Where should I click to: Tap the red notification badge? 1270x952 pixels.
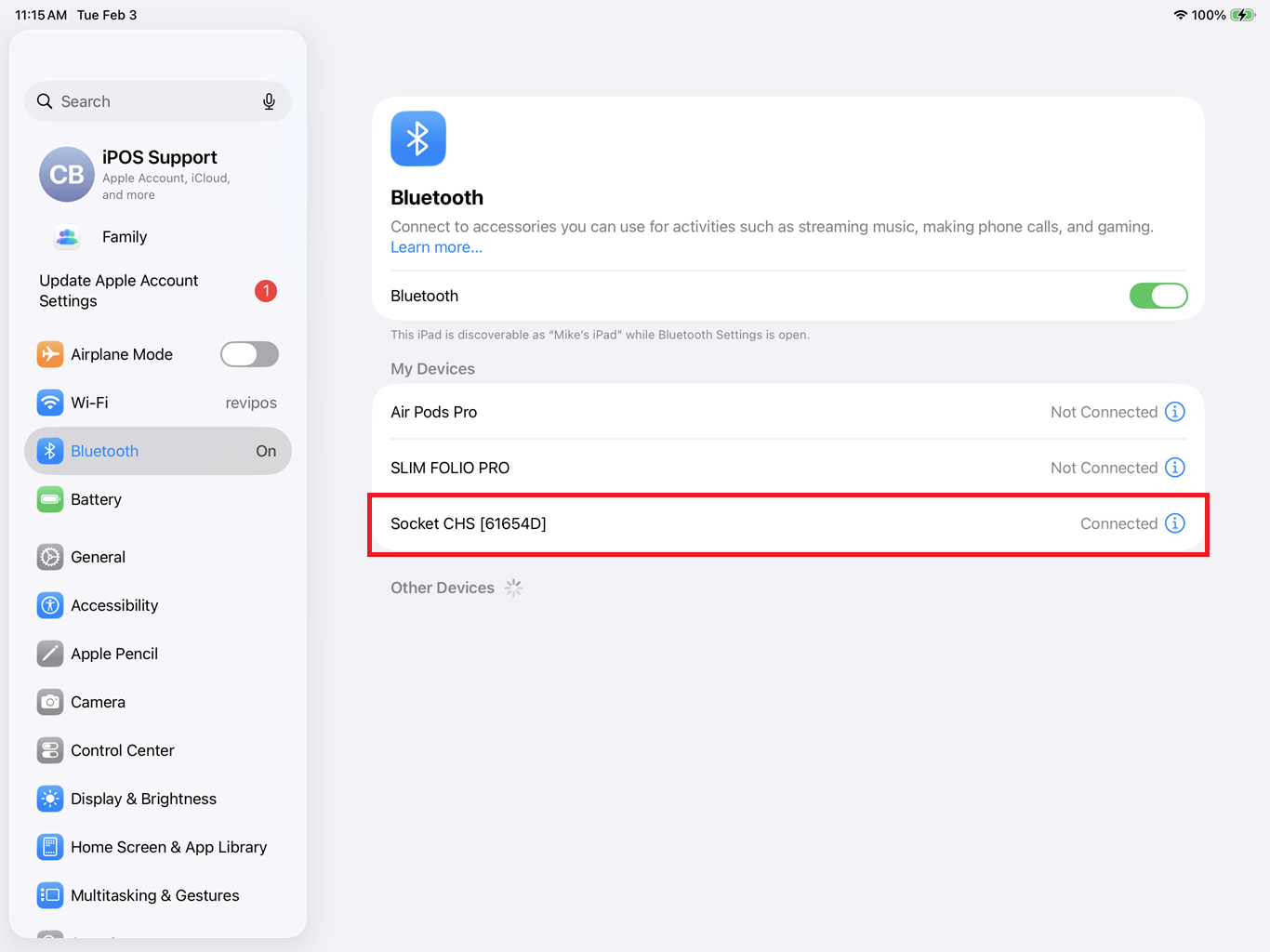266,291
